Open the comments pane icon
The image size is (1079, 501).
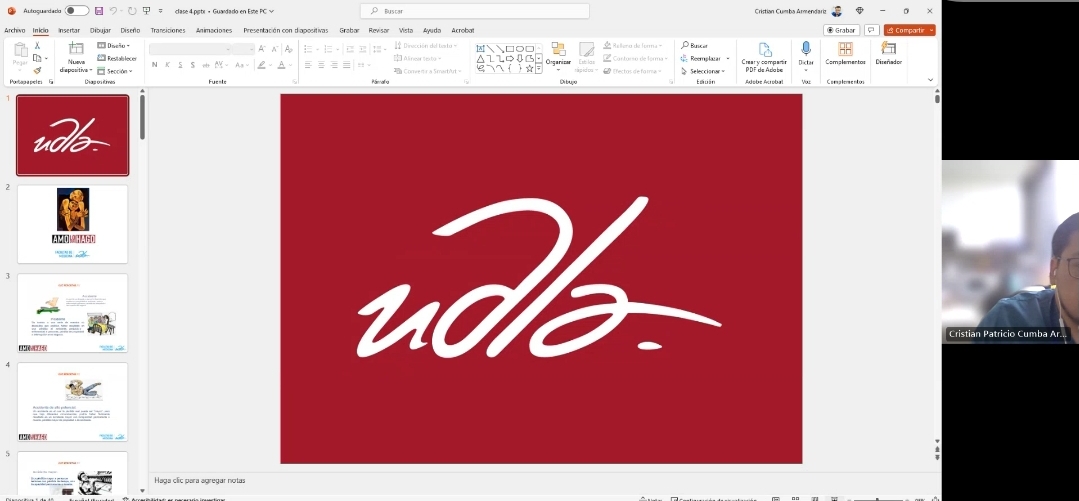coord(871,30)
